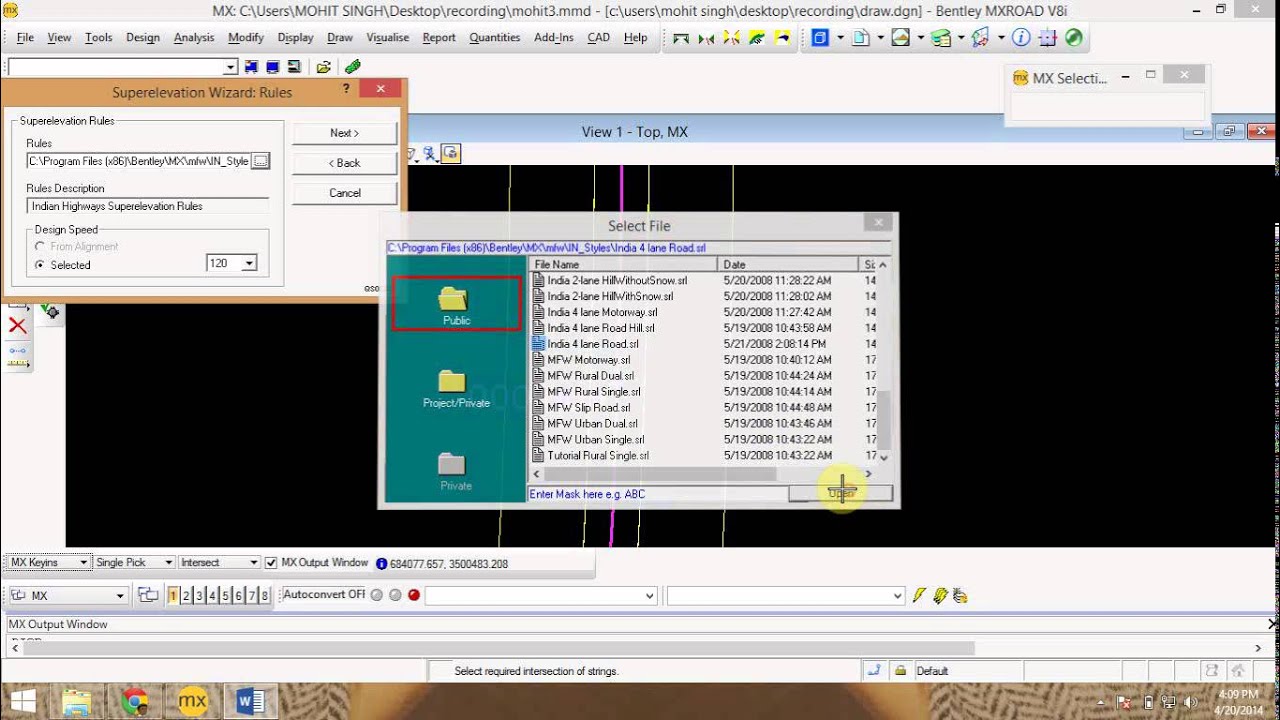
Task: Toggle view number 2 button
Action: coord(186,595)
